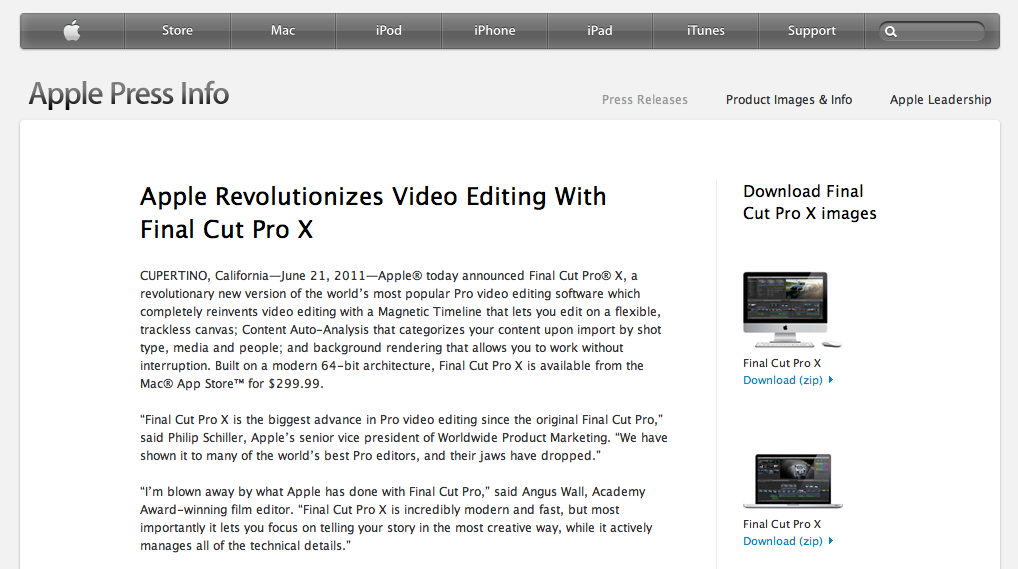Download the iMac image zip file

tap(783, 380)
